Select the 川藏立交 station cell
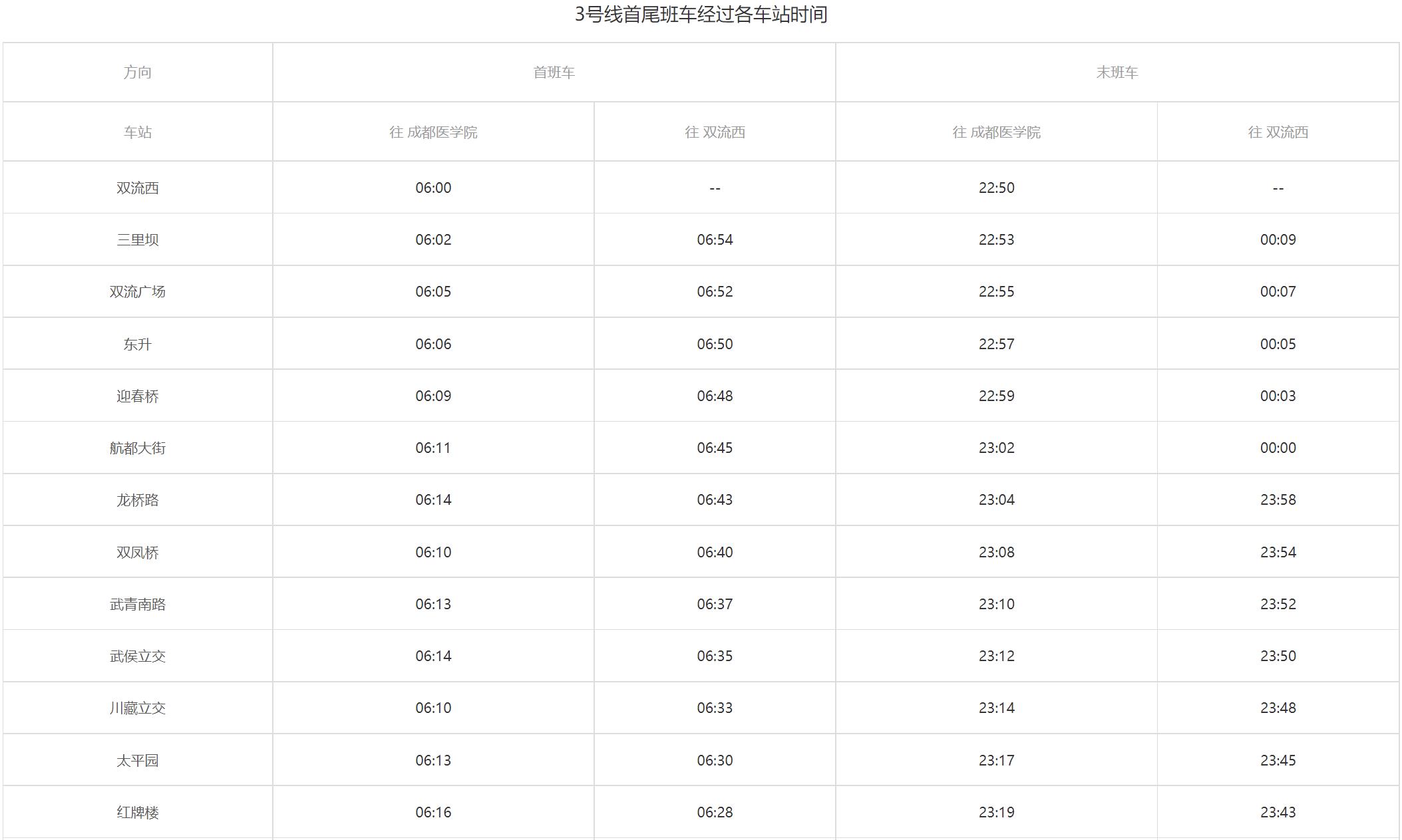This screenshot has width=1402, height=840. click(x=138, y=708)
